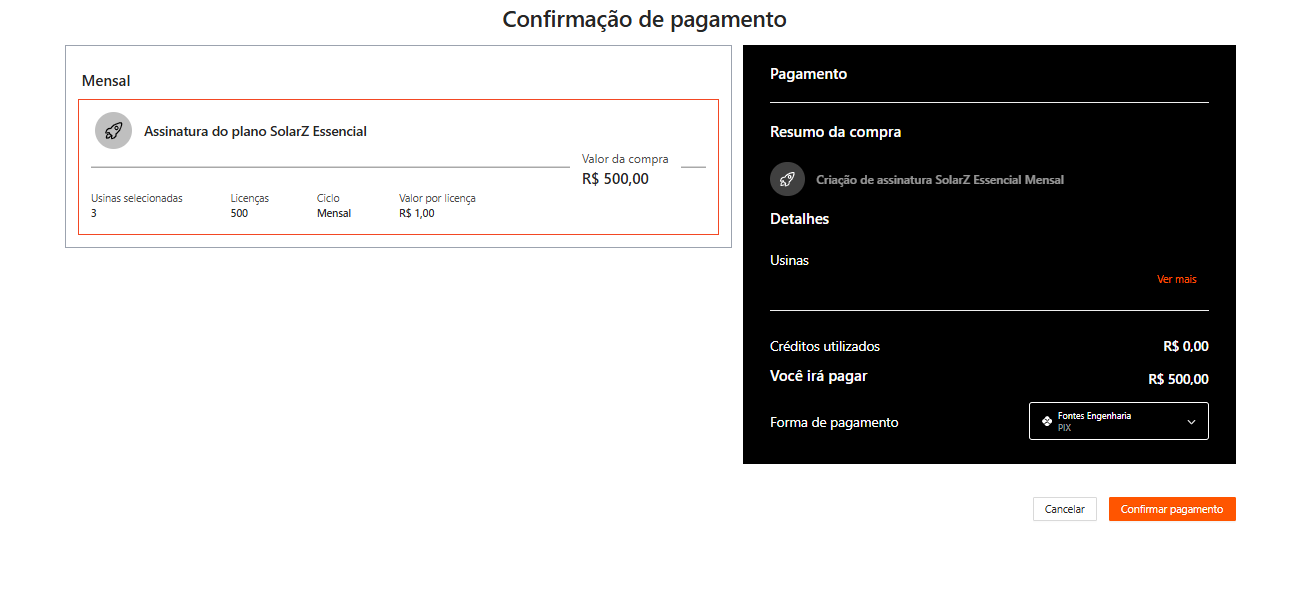Click the Valor por licença label
The width and height of the screenshot is (1306, 600).
(x=437, y=198)
